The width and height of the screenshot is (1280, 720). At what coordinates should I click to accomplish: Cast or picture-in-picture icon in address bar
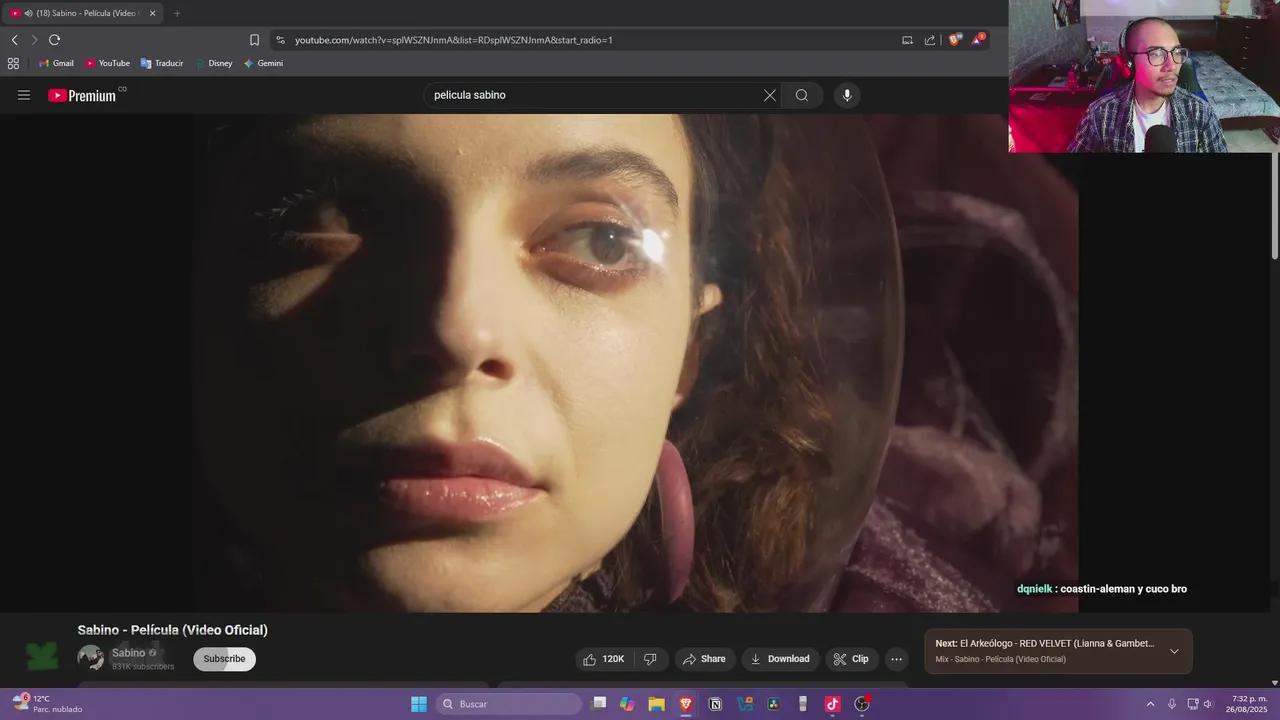click(x=907, y=40)
